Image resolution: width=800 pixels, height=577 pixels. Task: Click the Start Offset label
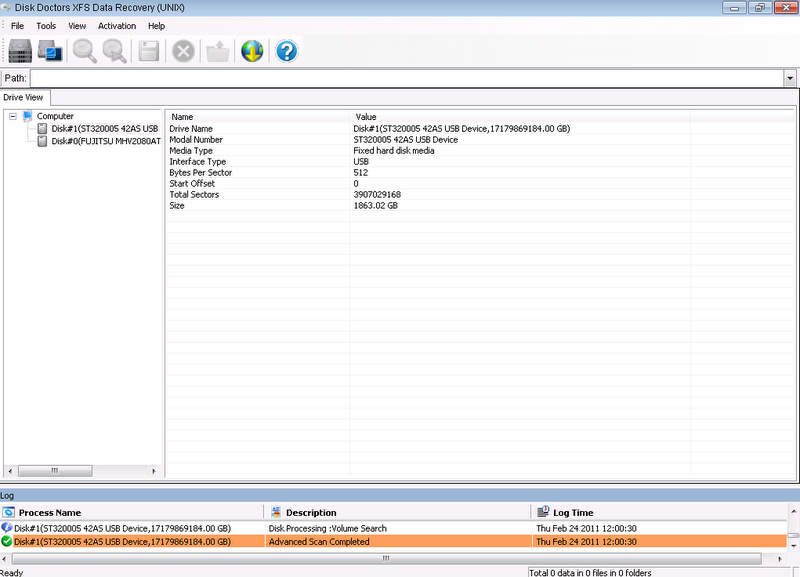(x=192, y=184)
